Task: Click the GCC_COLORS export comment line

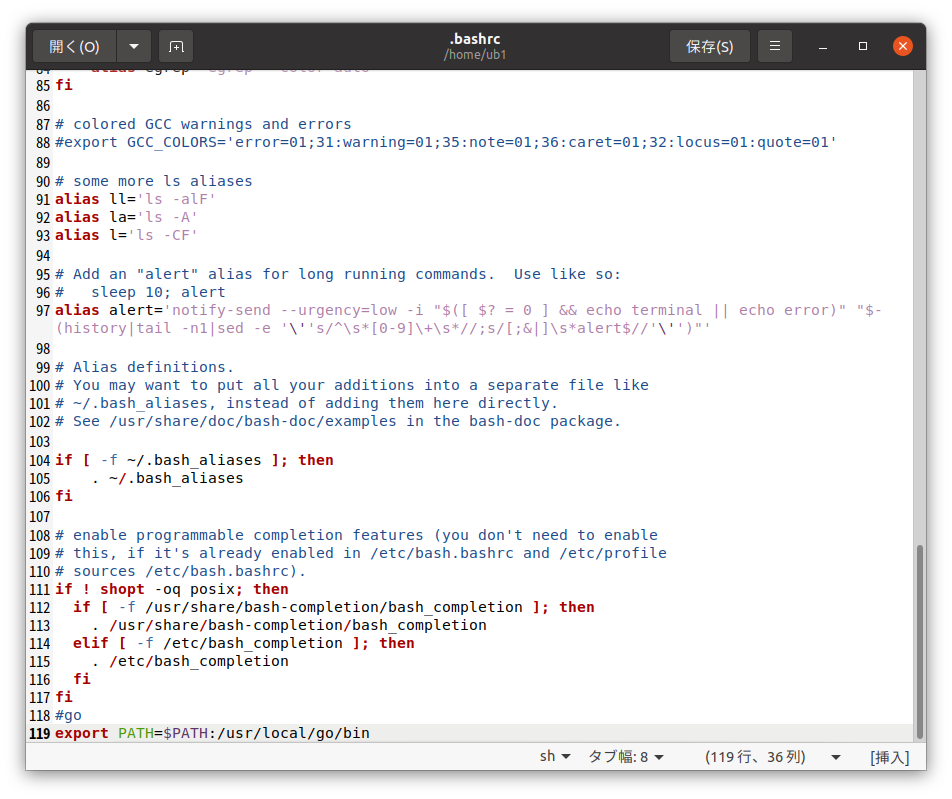Action: (446, 142)
